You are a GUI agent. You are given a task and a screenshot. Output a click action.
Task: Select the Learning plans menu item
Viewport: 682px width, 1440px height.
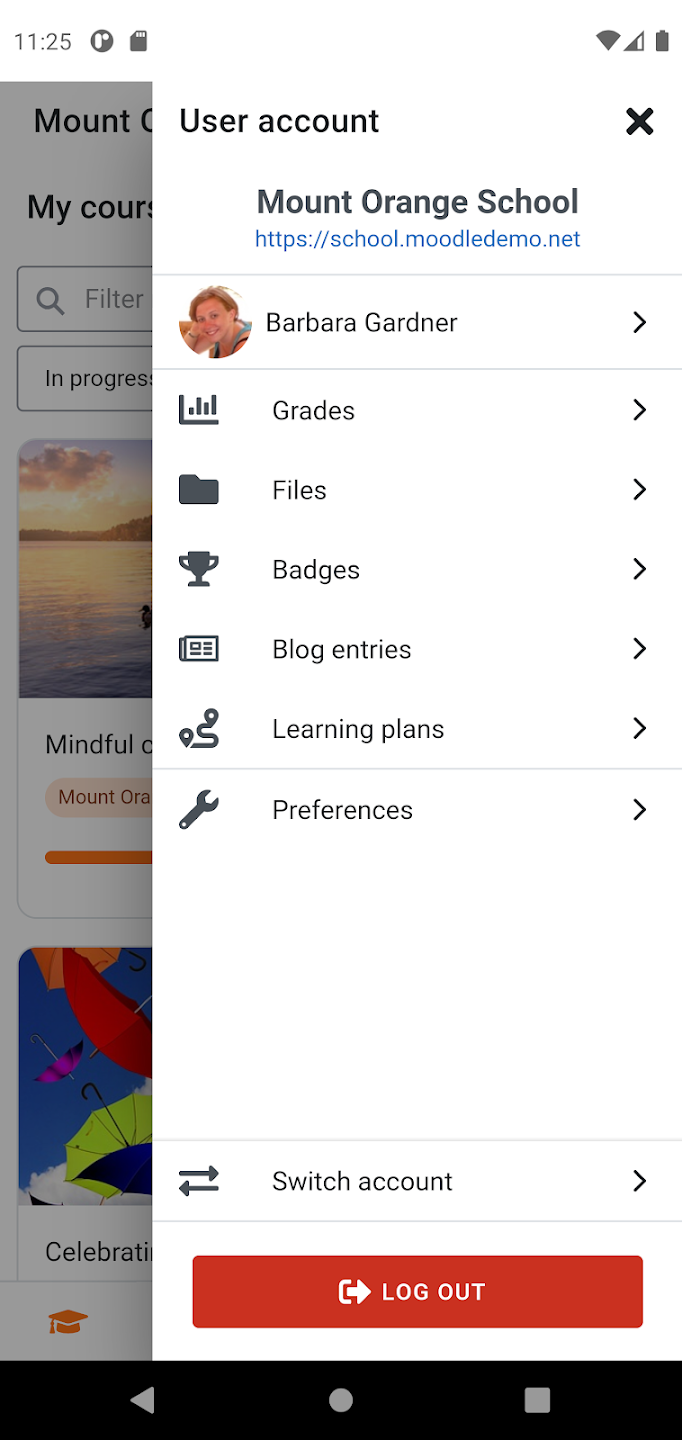[358, 729]
